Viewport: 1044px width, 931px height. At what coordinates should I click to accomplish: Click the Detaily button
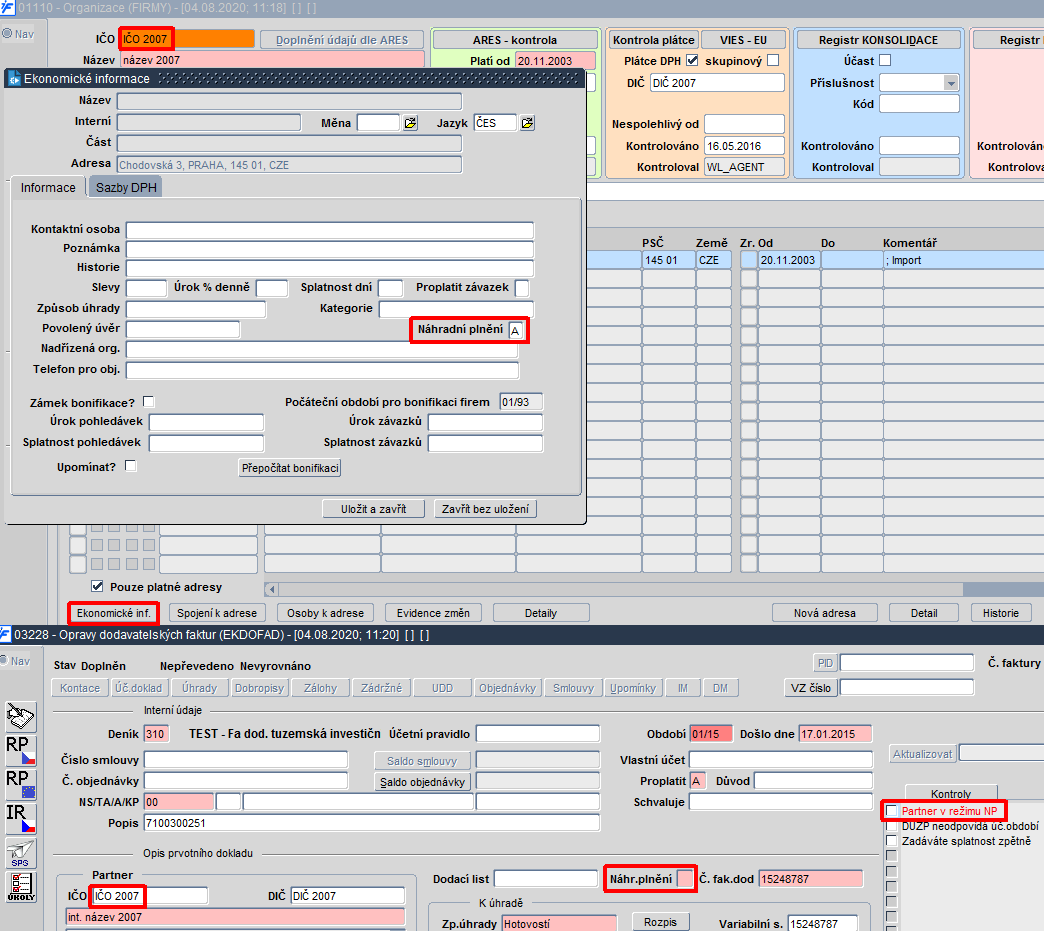pyautogui.click(x=541, y=613)
